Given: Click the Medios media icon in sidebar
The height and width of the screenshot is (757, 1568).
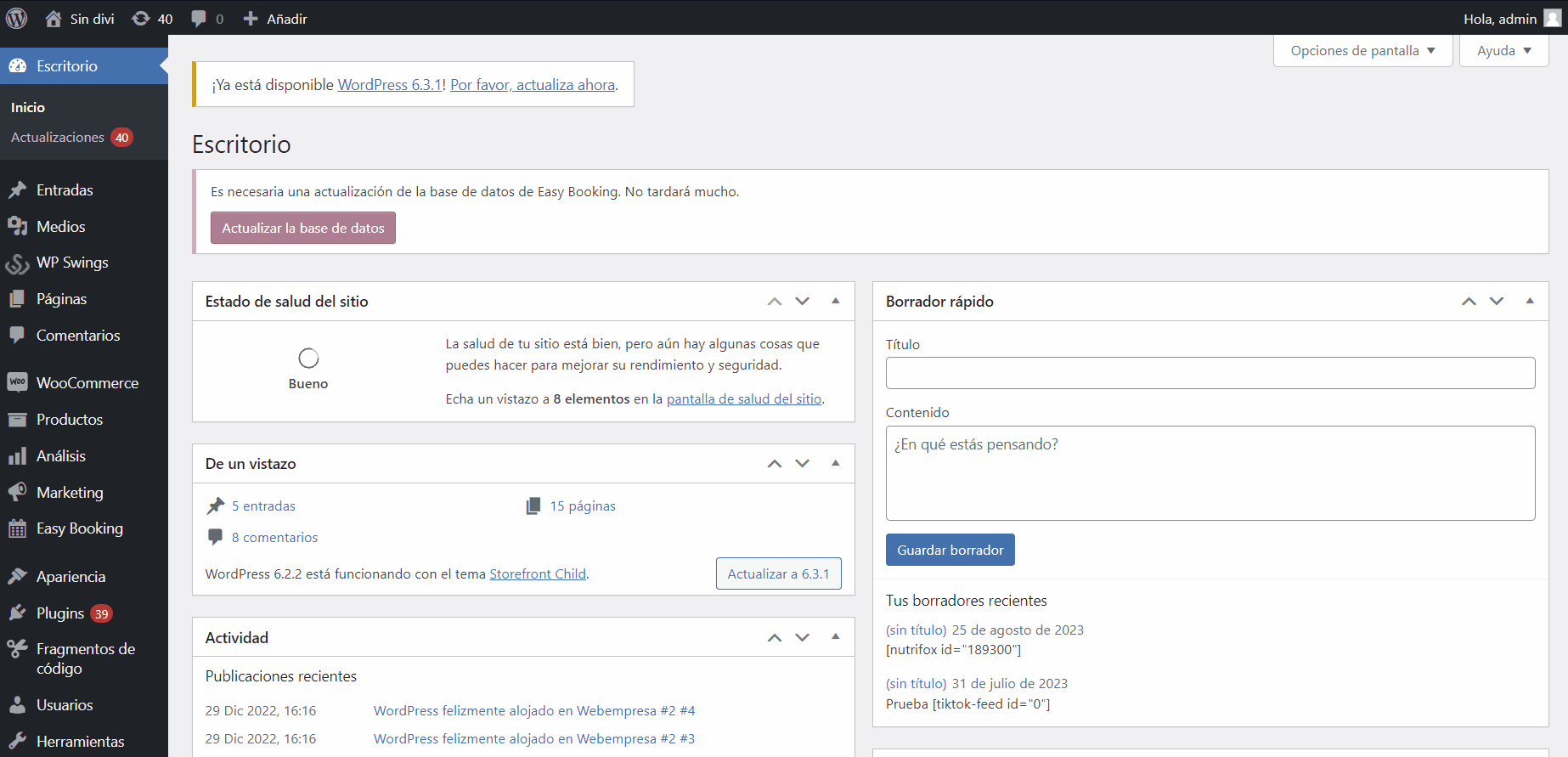Looking at the screenshot, I should point(17,227).
